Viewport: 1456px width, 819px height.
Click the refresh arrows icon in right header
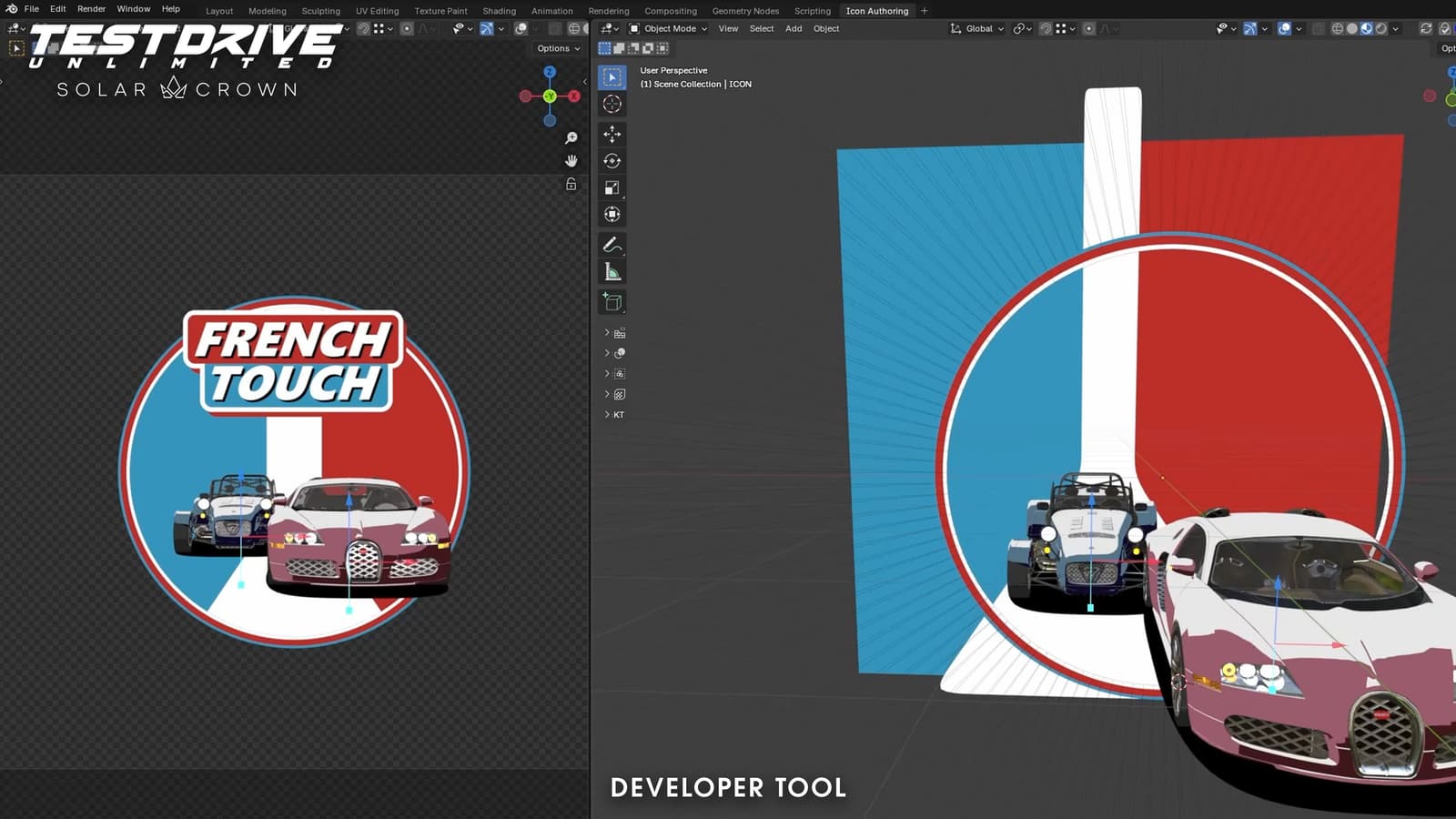coord(1426,28)
